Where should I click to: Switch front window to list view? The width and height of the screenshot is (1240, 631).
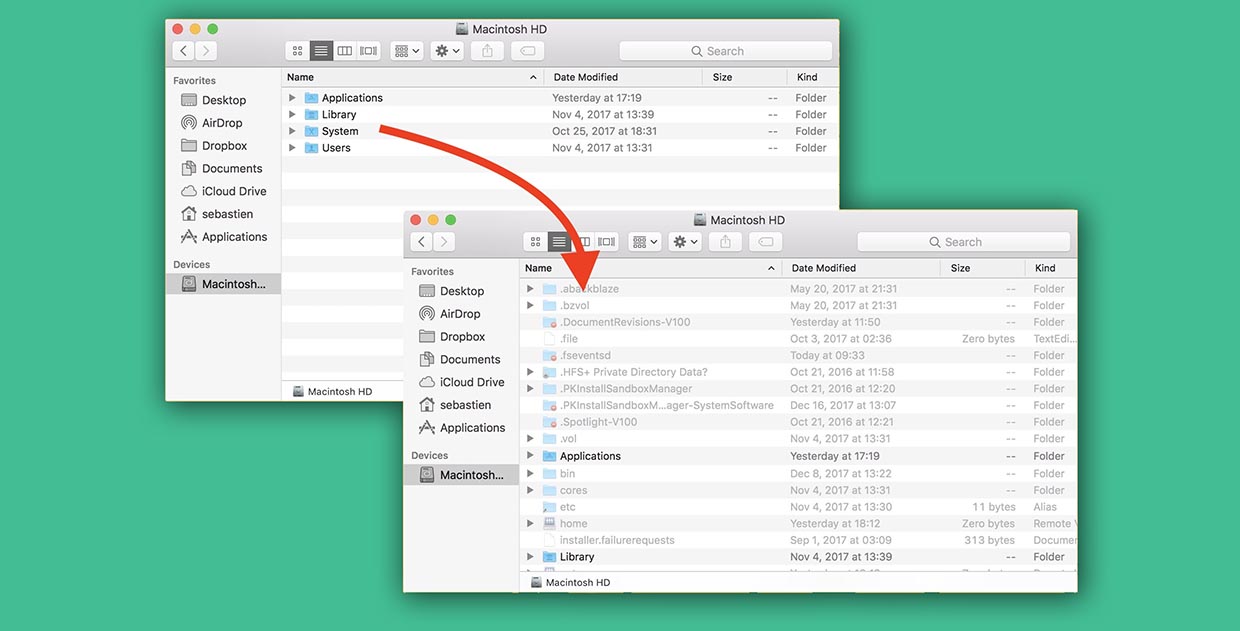(x=559, y=242)
